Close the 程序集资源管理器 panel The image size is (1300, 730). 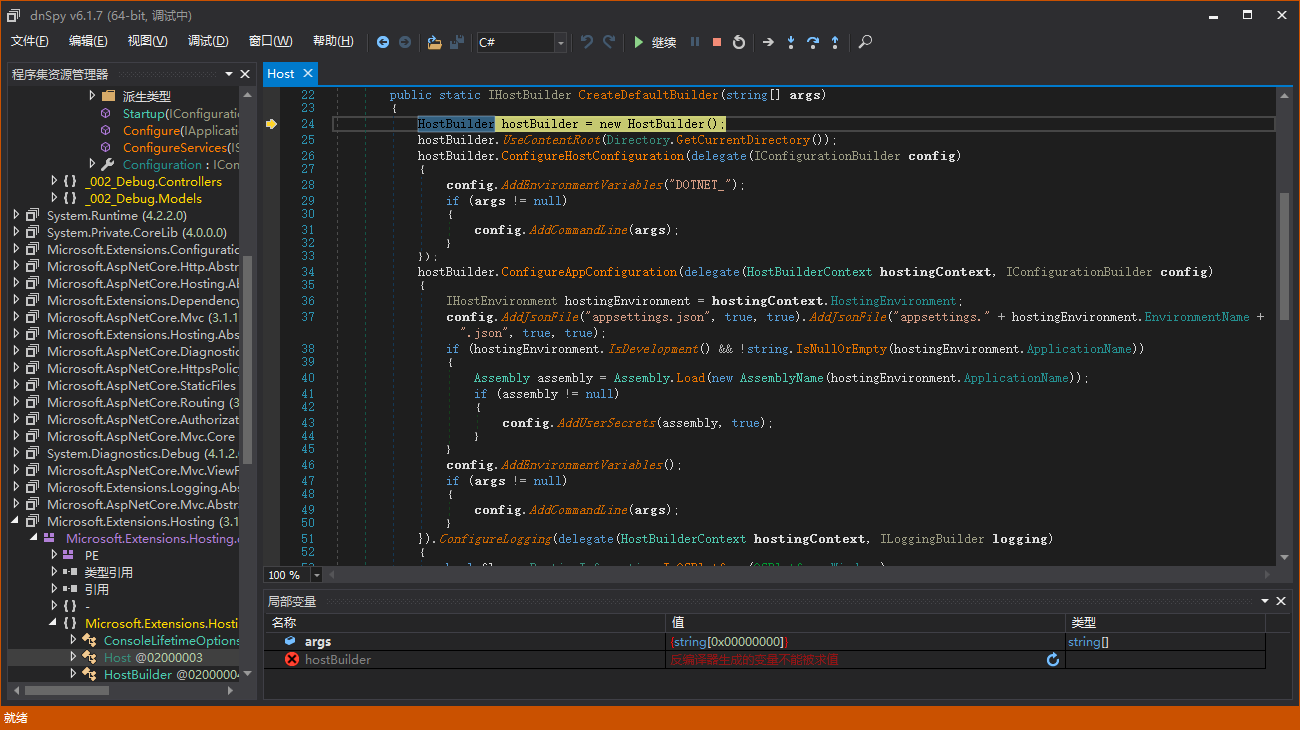245,74
